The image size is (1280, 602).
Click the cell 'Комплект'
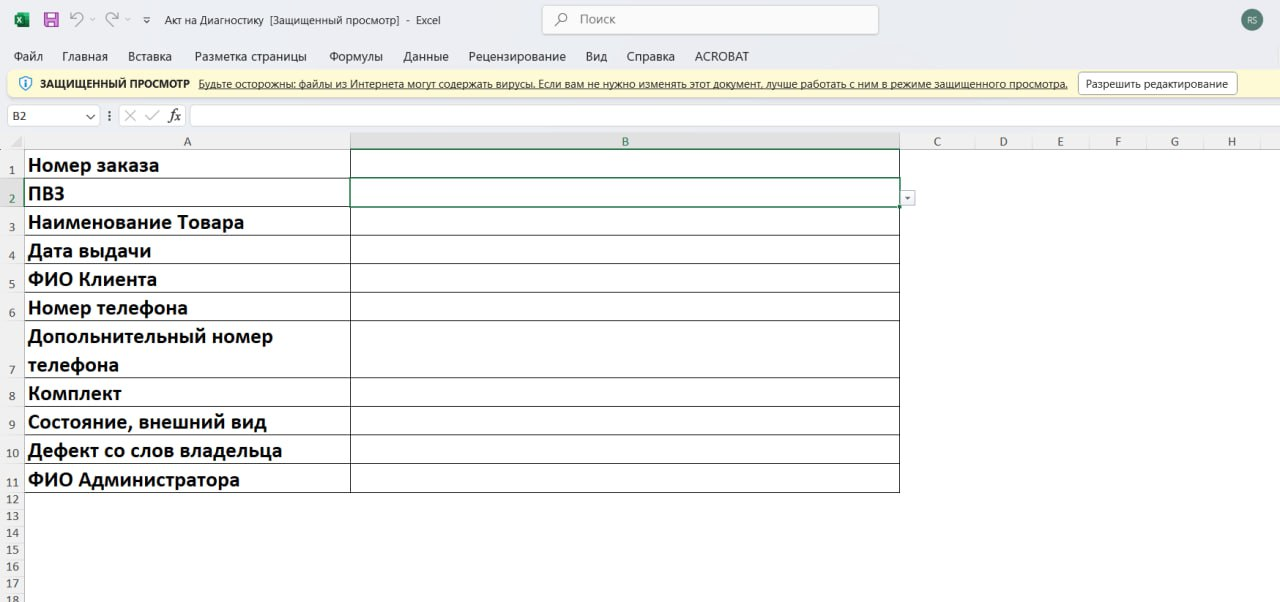click(x=187, y=393)
